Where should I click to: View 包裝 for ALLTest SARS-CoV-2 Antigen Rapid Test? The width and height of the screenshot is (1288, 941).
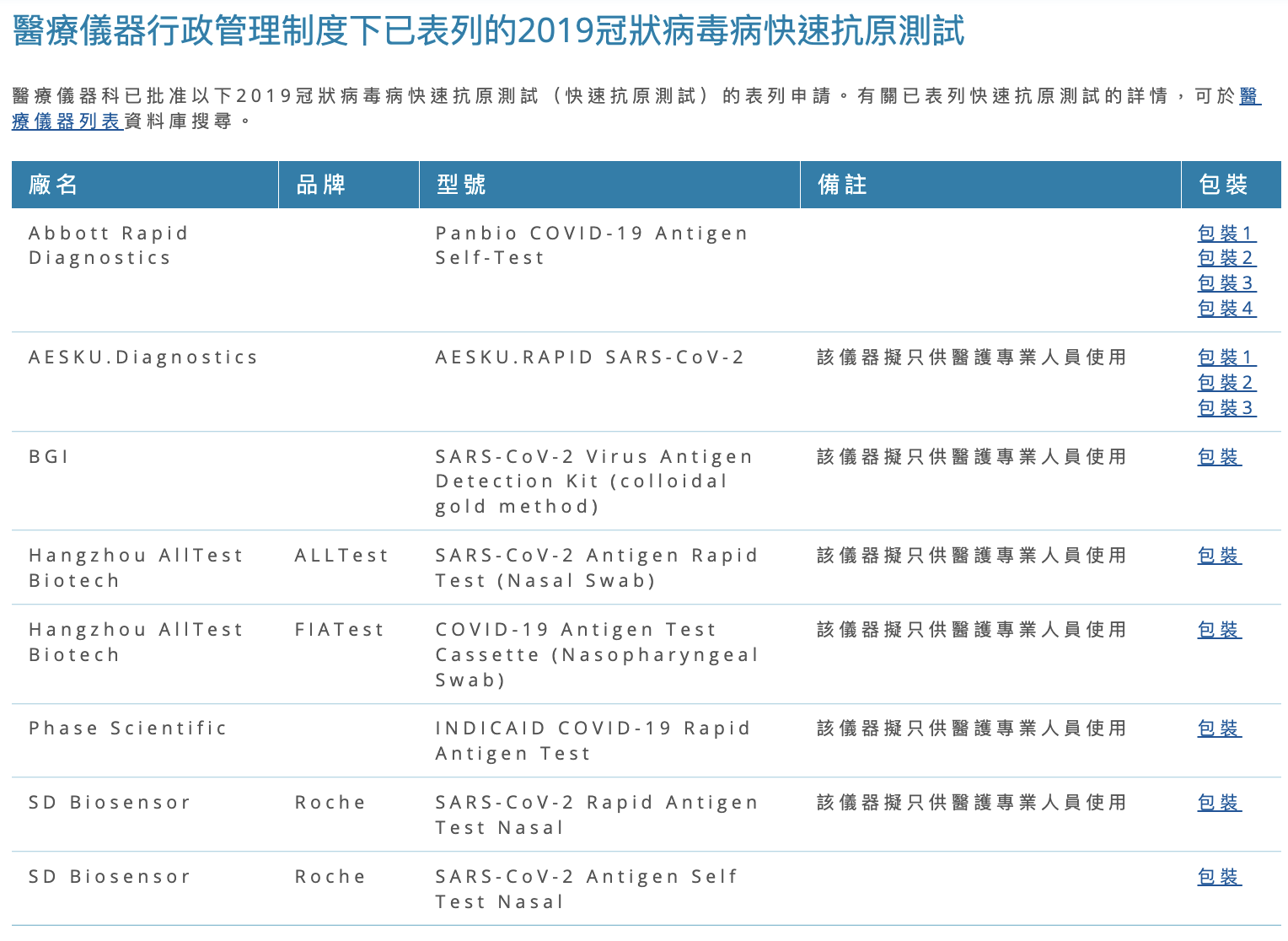pos(1219,556)
